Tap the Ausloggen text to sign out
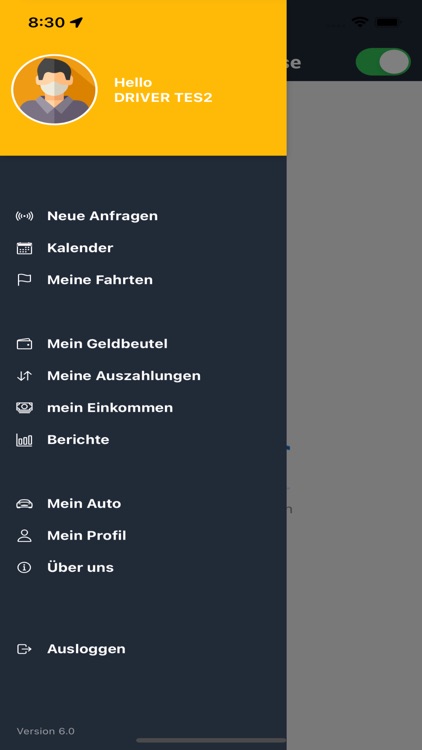 point(86,649)
